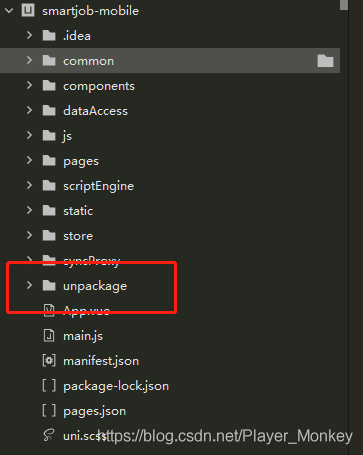This screenshot has width=363, height=455.
Task: Click the package-lock.json brackets icon
Action: click(49, 386)
